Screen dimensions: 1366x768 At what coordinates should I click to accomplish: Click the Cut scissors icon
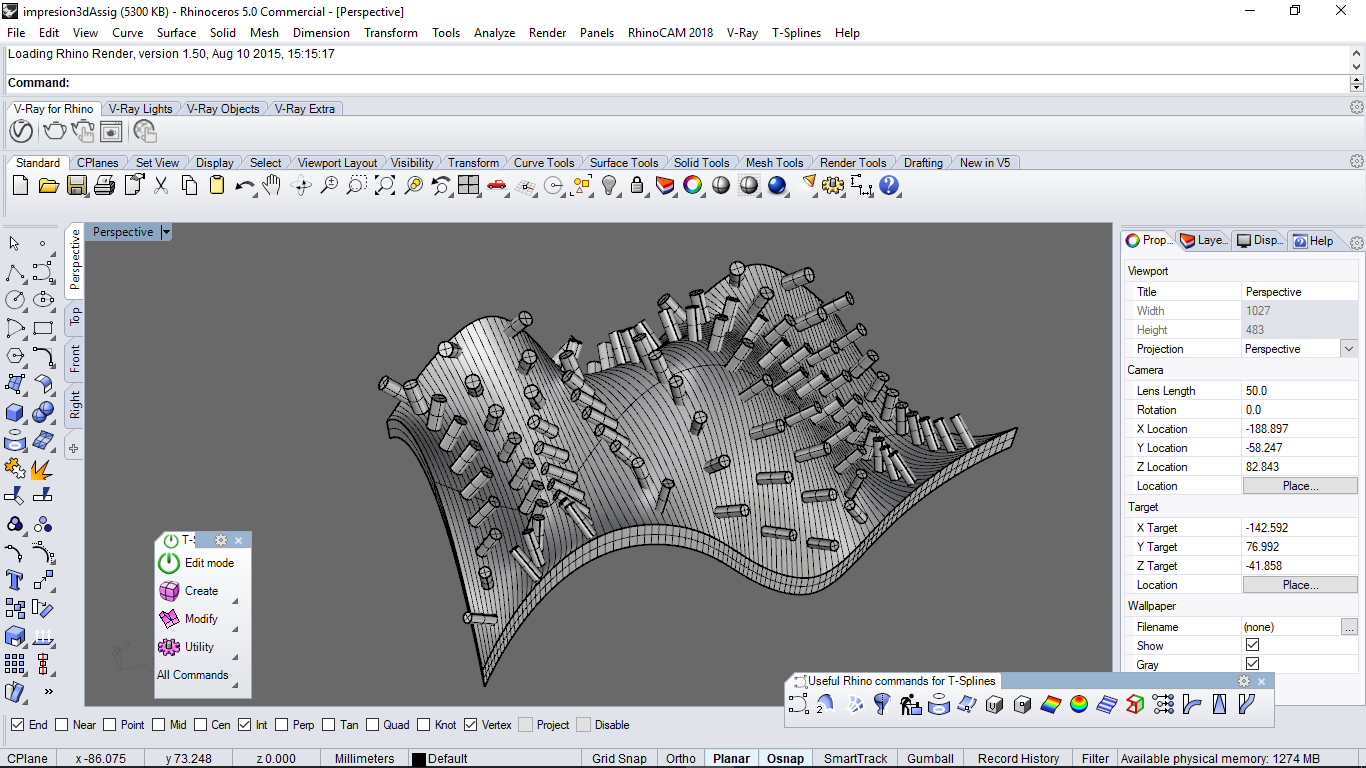(160, 185)
